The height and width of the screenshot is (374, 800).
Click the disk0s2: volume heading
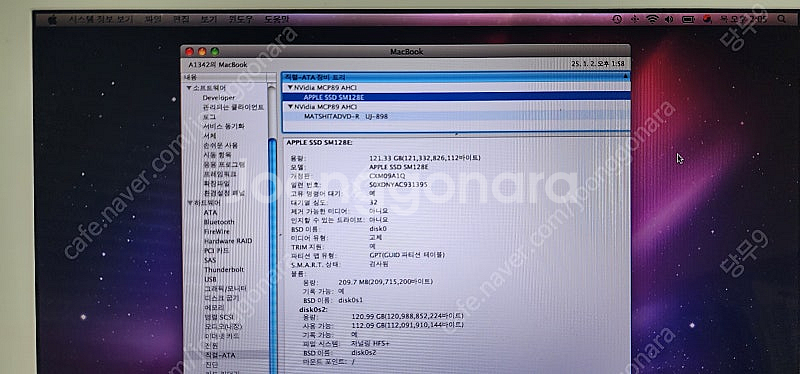click(313, 309)
